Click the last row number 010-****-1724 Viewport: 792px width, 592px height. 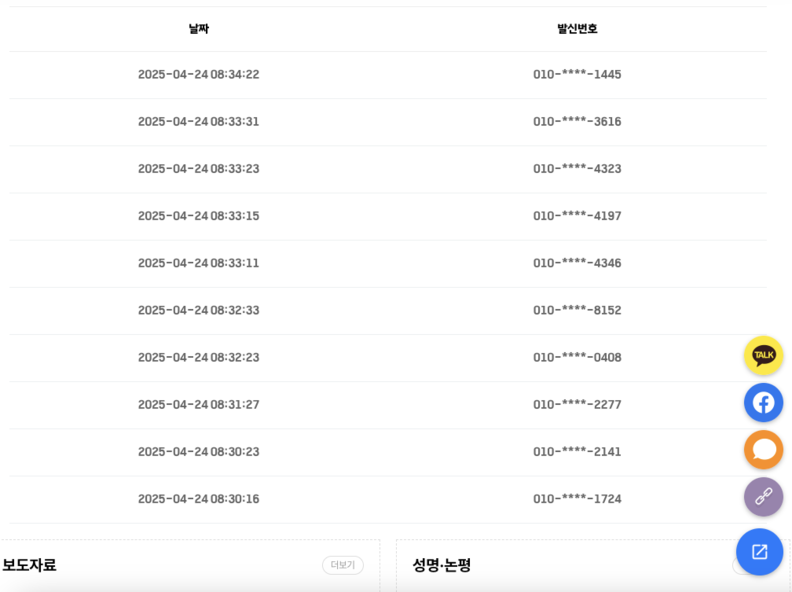click(x=577, y=498)
